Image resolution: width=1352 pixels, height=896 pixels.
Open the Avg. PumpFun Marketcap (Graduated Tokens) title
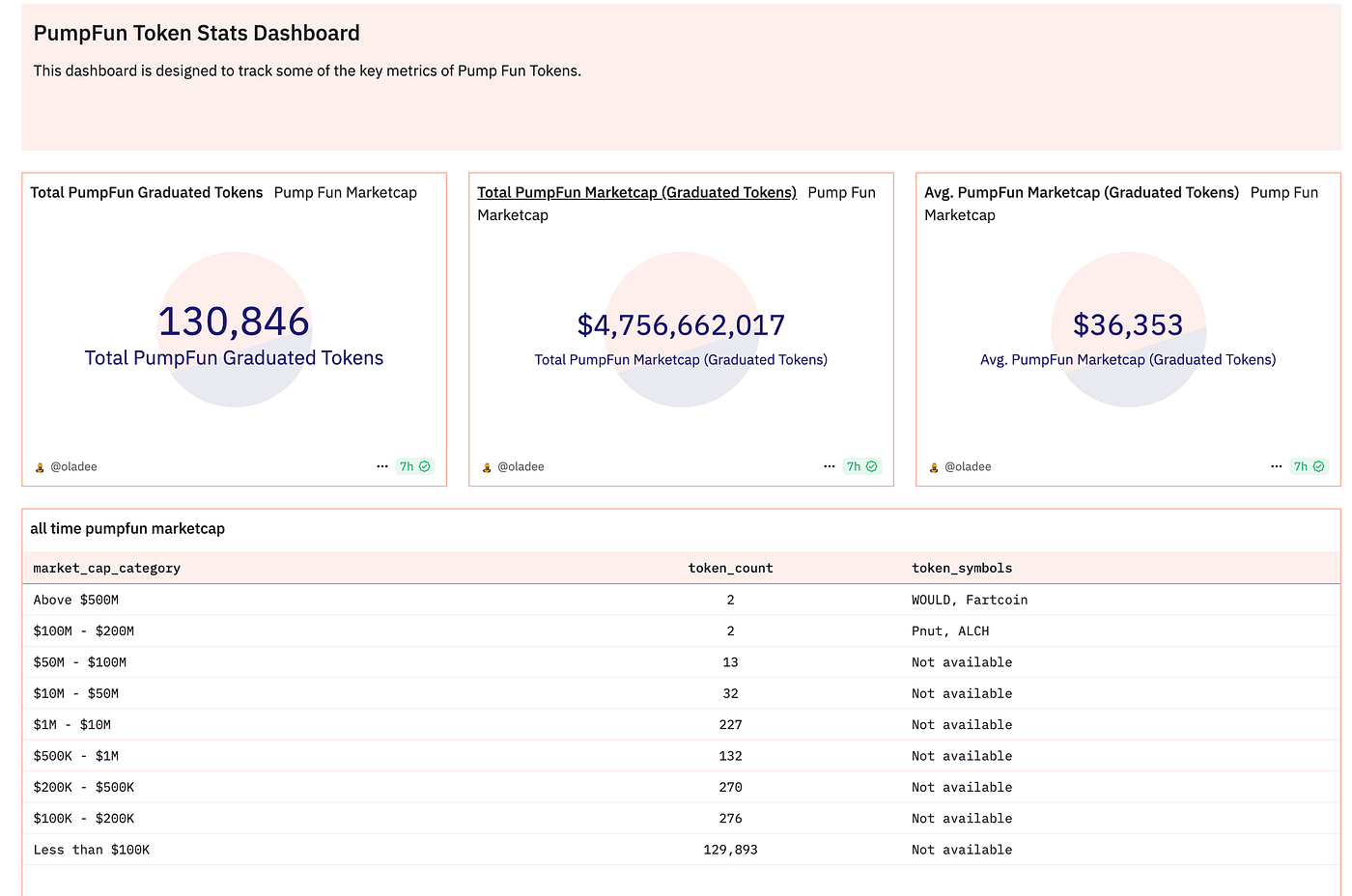(1082, 192)
